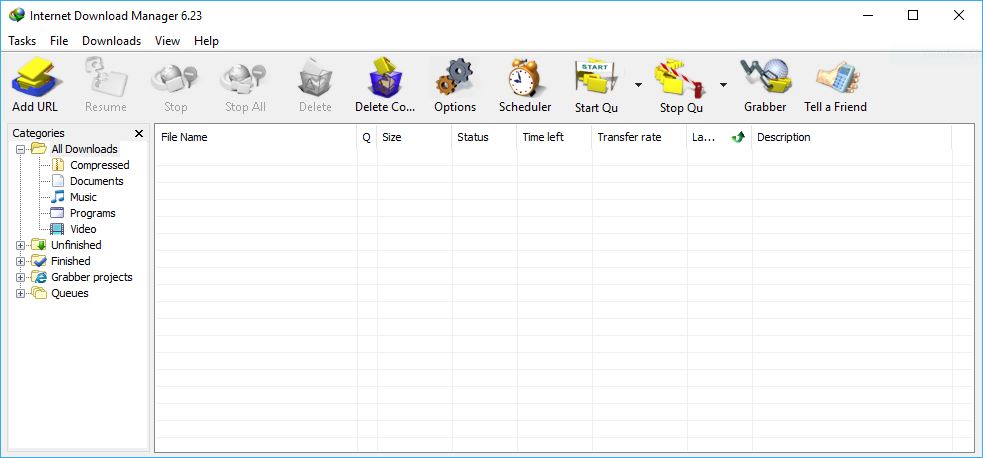983x458 pixels.
Task: Click the Start Queue icon
Action: [596, 77]
